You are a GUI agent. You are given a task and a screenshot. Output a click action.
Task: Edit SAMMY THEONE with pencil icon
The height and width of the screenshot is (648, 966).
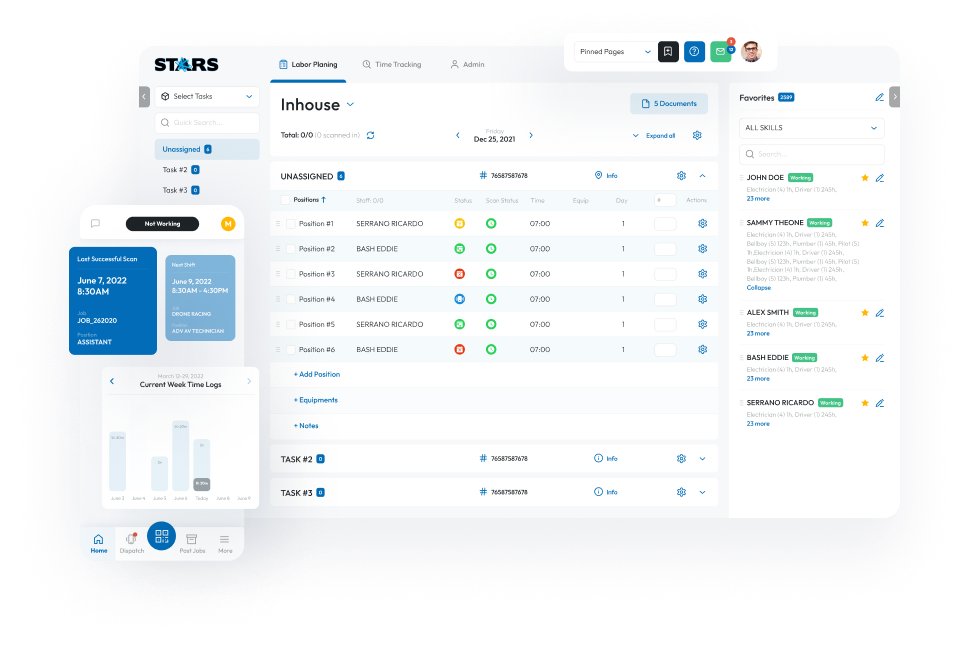[880, 223]
